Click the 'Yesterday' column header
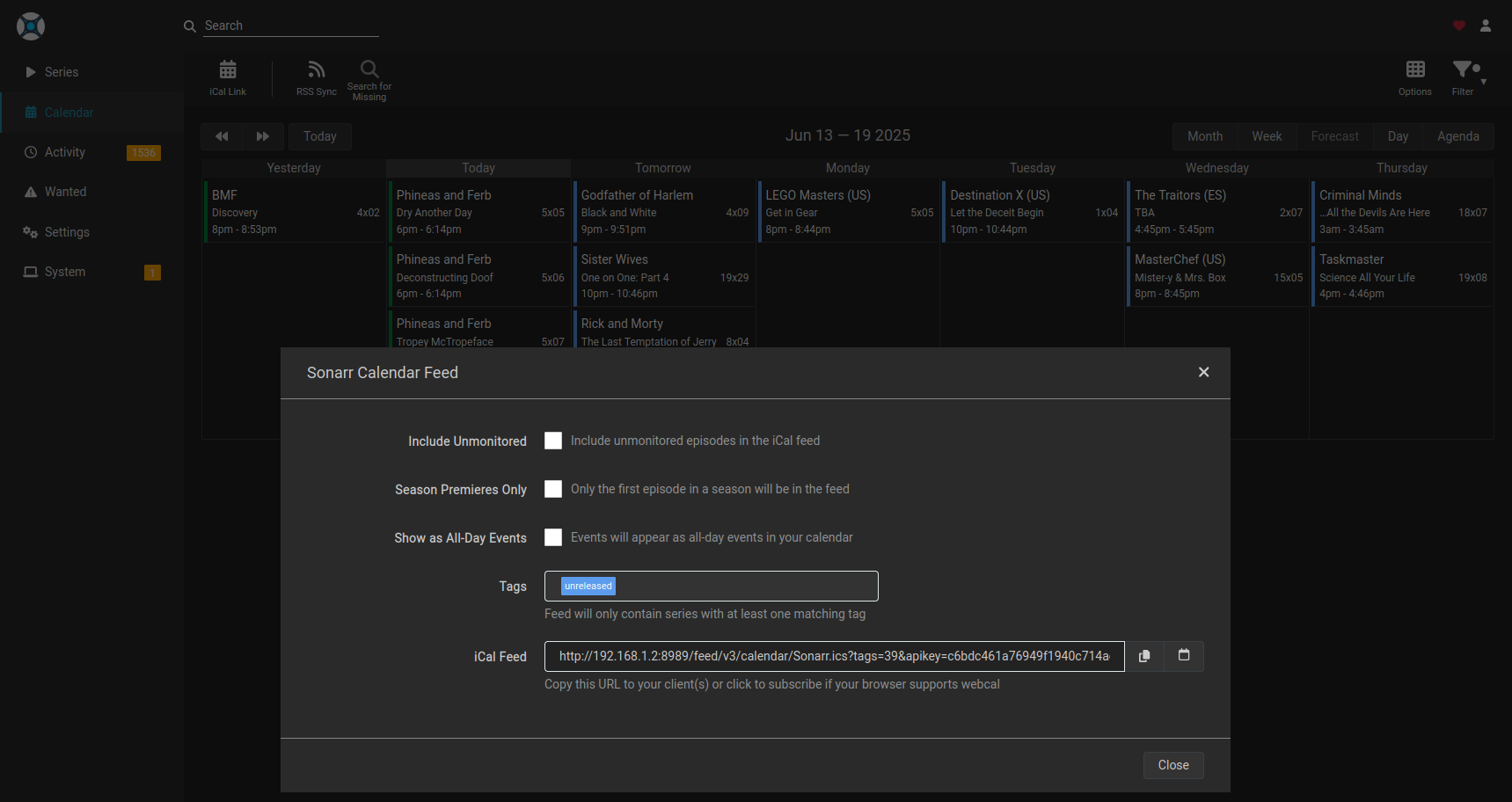 [x=294, y=168]
